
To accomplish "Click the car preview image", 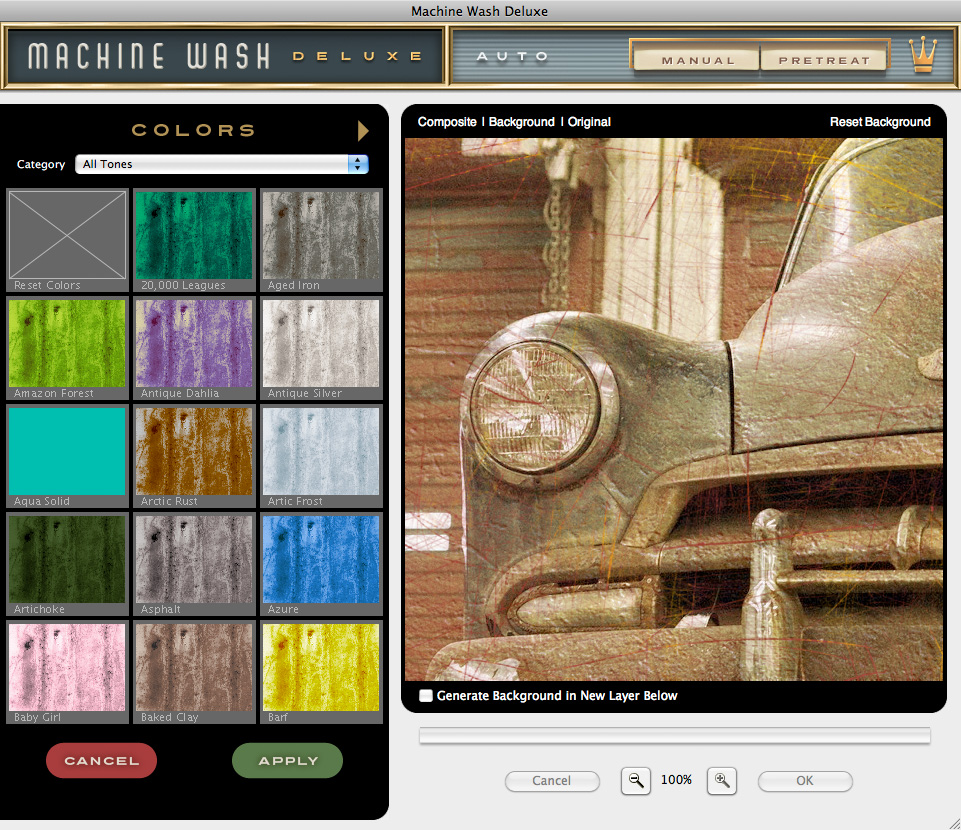I will click(x=674, y=409).
